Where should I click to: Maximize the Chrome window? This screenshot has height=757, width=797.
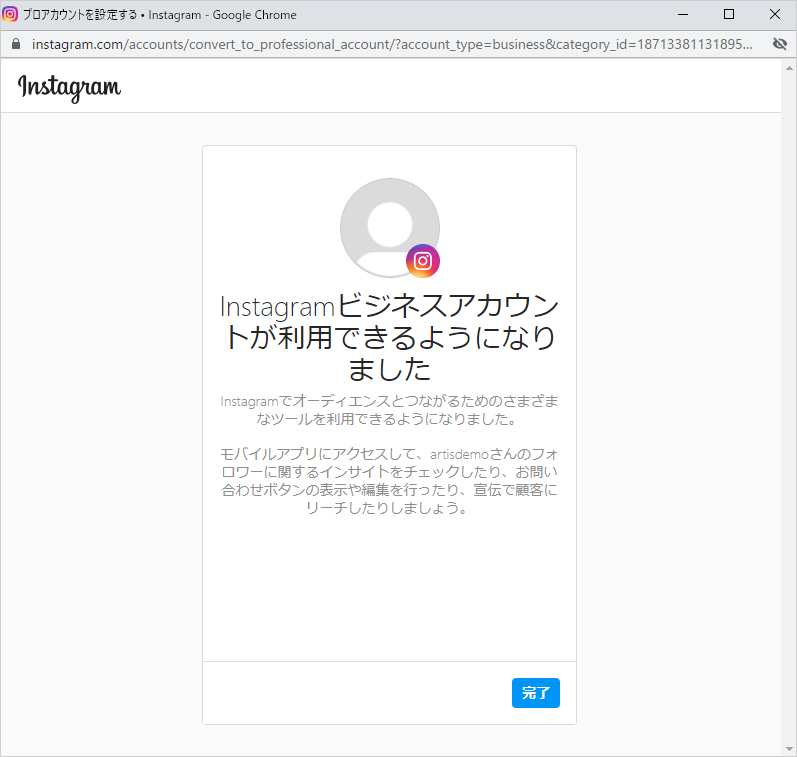pos(728,14)
